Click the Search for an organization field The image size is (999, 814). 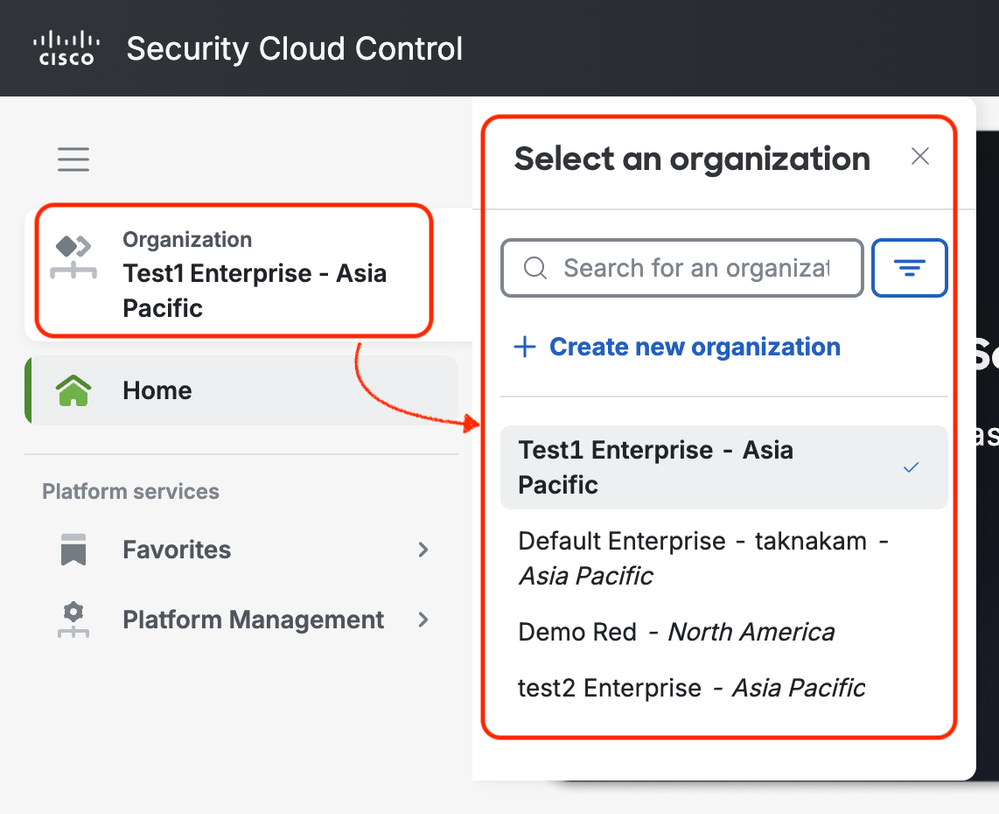point(682,268)
